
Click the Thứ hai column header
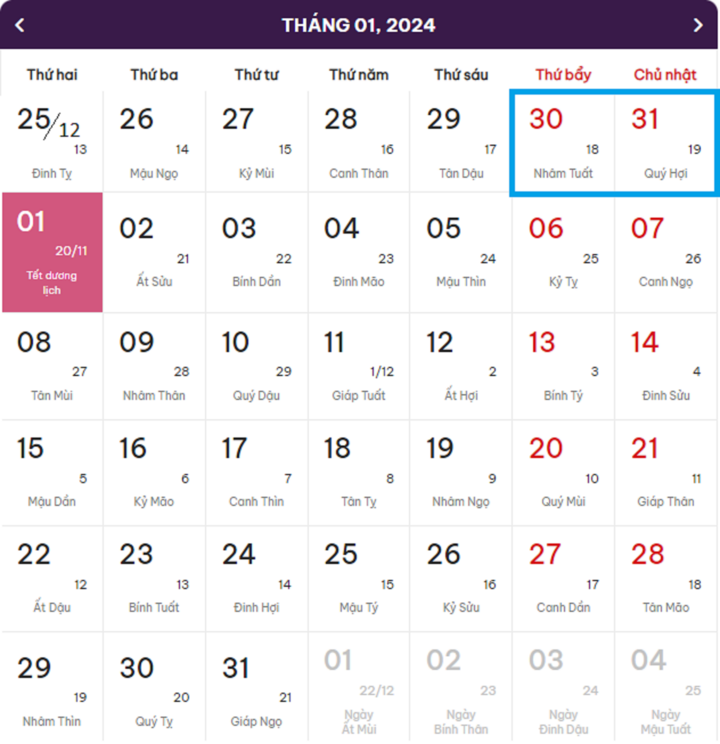pos(52,74)
